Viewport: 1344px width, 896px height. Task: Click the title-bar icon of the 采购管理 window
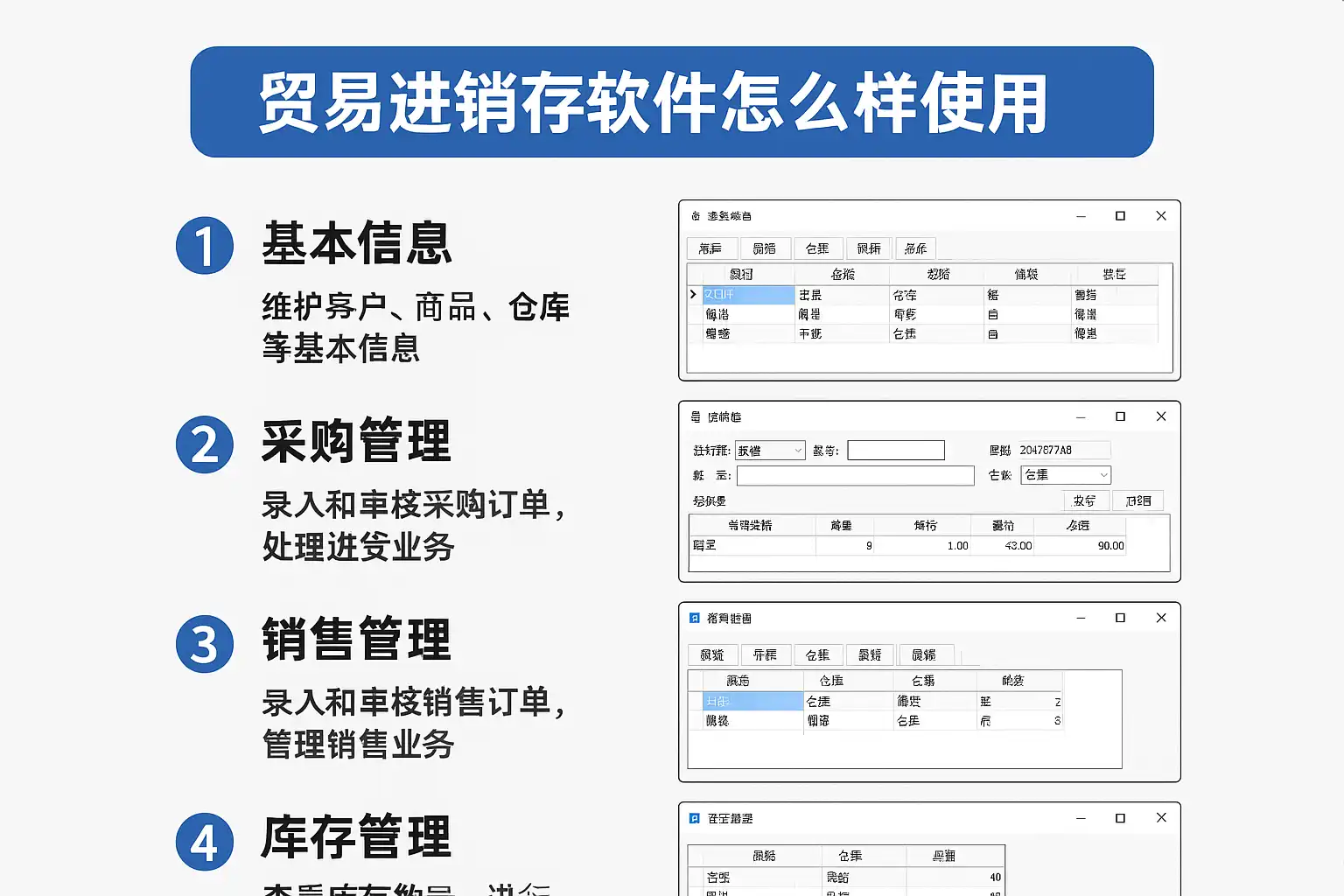click(696, 417)
